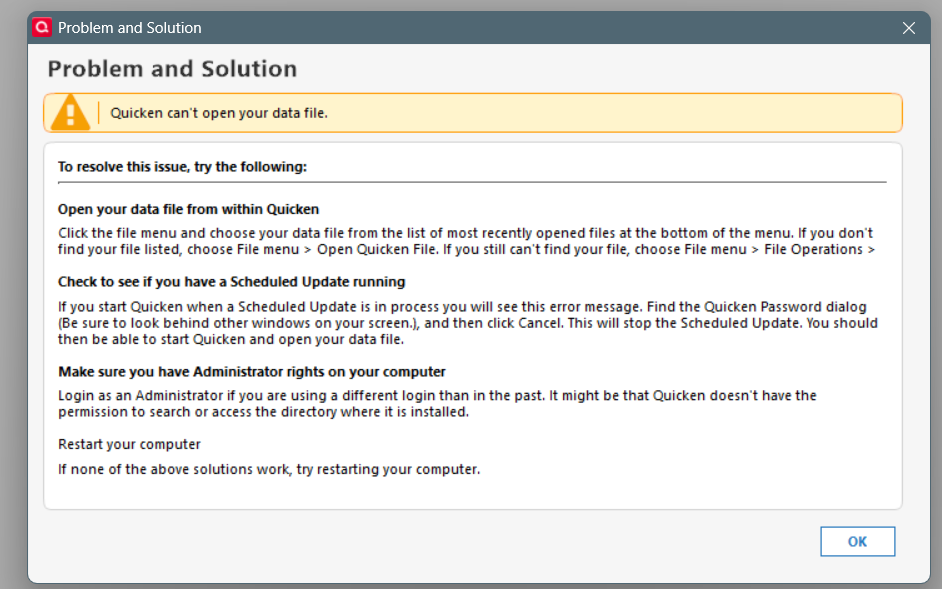942x589 pixels.
Task: Click the If none of the above solutions text
Action: point(269,469)
